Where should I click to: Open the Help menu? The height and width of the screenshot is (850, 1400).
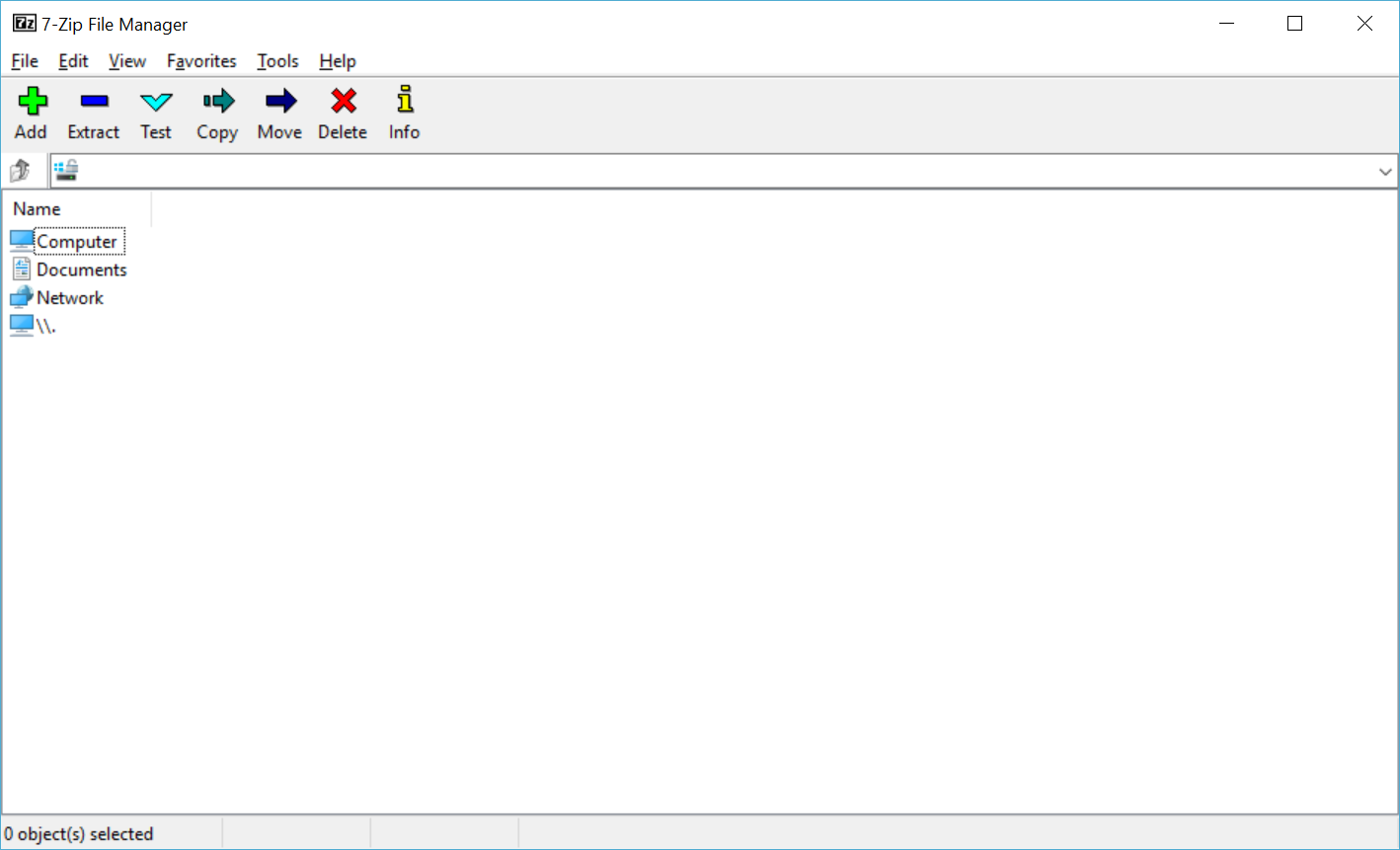[338, 61]
